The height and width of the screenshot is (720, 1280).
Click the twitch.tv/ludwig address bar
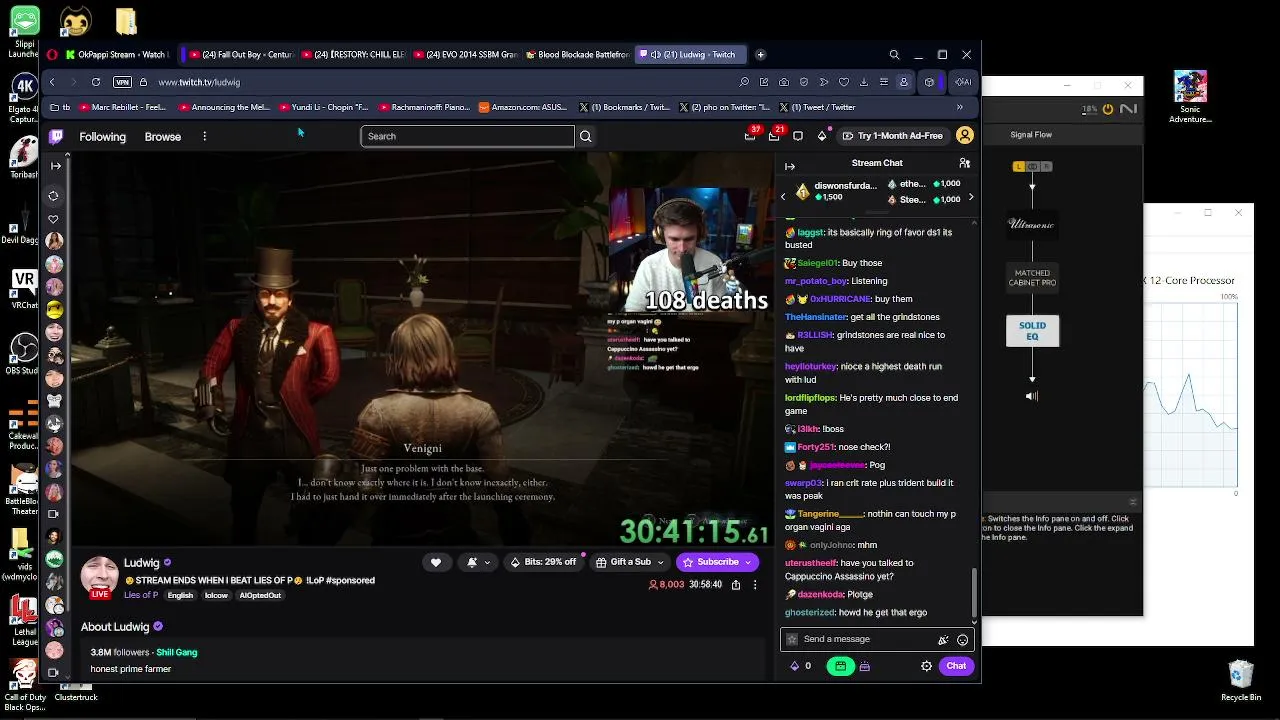click(x=199, y=82)
